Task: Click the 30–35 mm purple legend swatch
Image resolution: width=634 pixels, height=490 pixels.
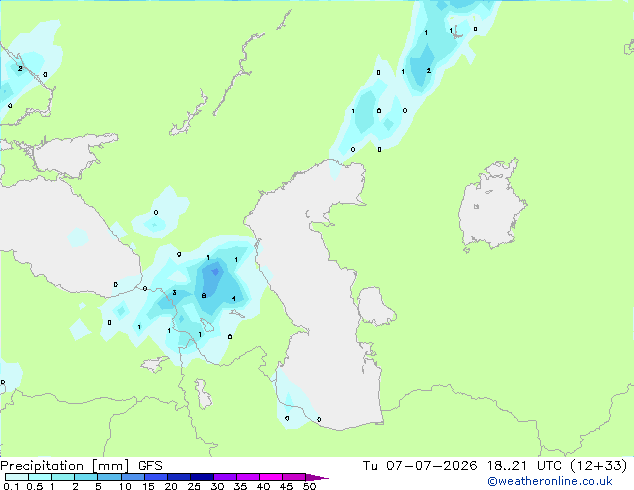Action: coord(225,477)
